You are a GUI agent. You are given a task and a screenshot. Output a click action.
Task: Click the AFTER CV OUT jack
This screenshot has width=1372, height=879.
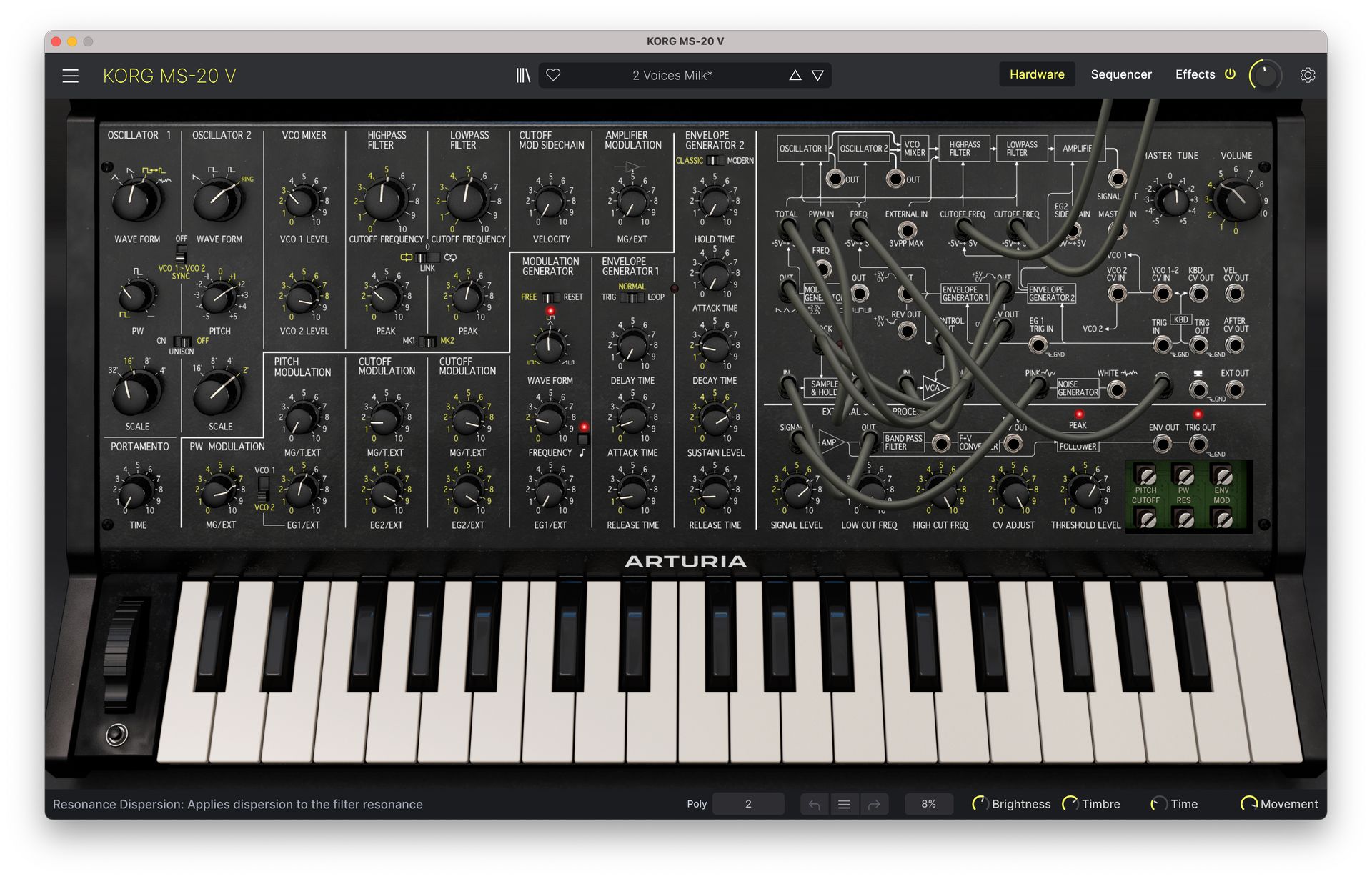coord(1235,345)
